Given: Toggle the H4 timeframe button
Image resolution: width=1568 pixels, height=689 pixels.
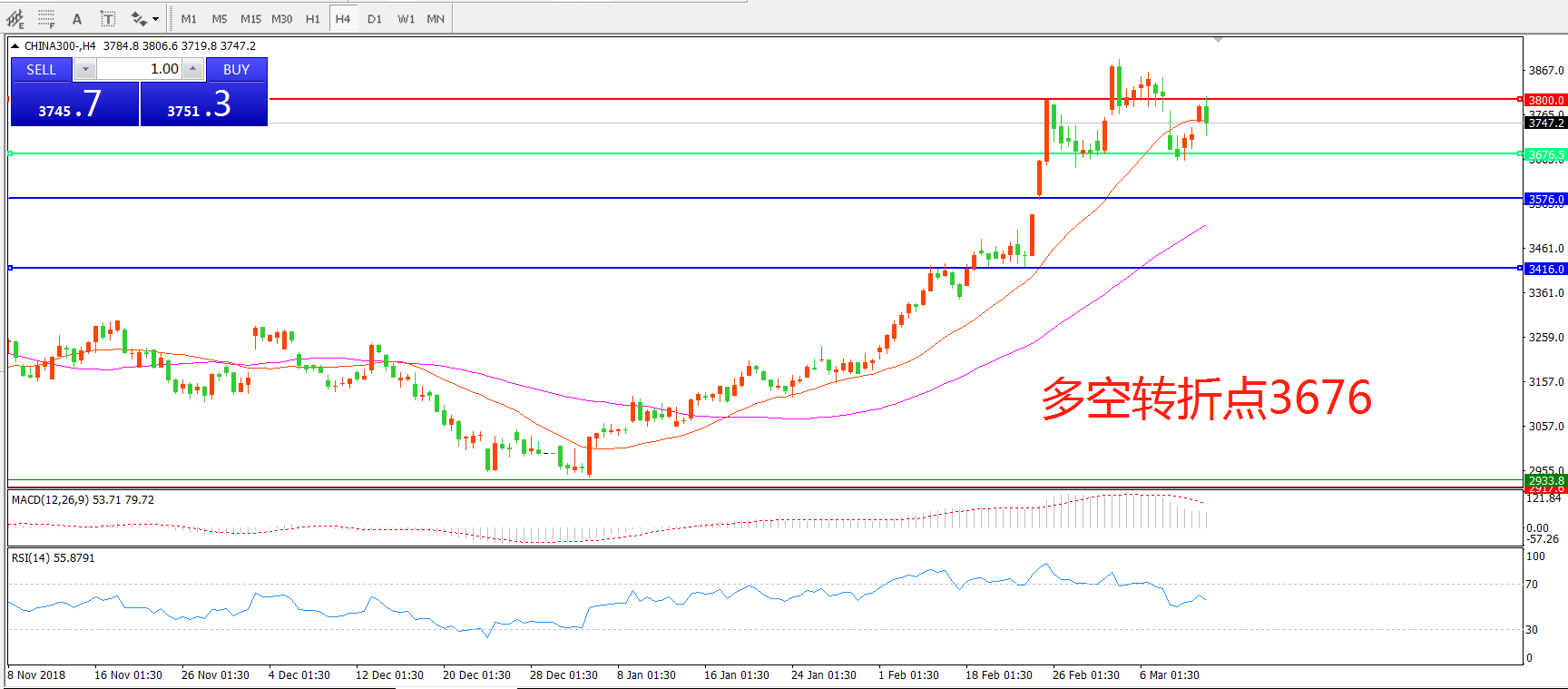Looking at the screenshot, I should [x=342, y=18].
